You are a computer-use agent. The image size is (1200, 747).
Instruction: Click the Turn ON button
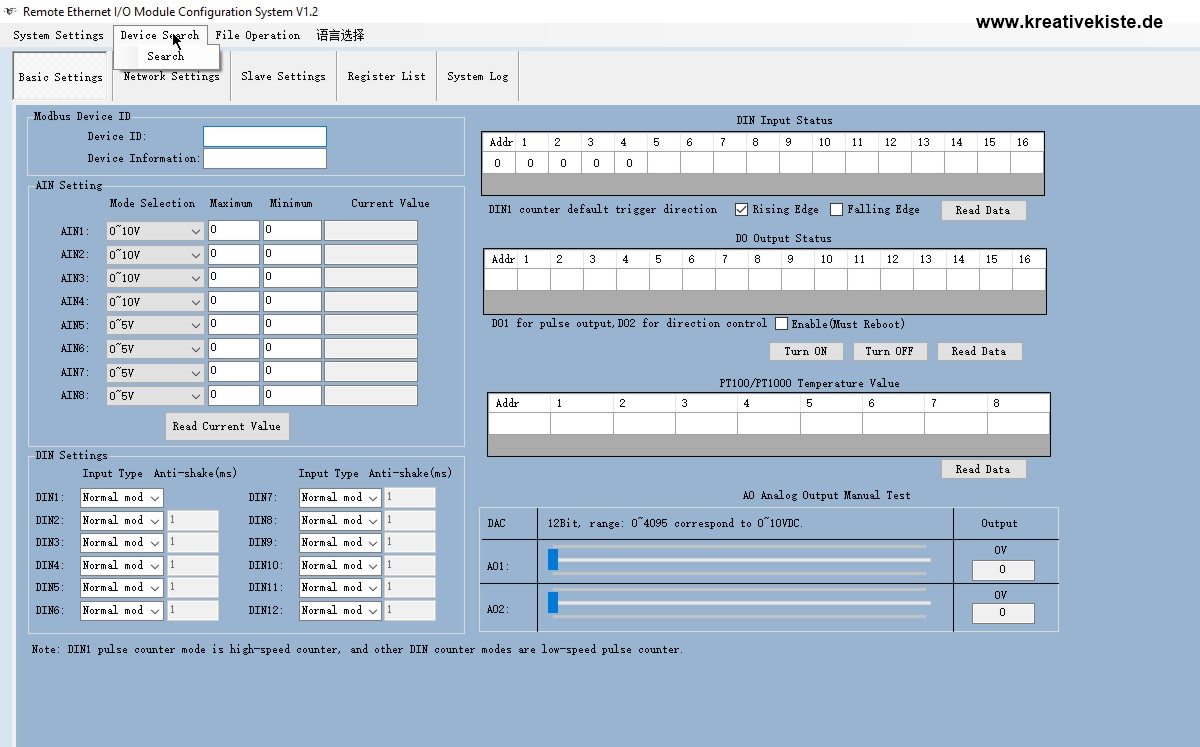[806, 352]
